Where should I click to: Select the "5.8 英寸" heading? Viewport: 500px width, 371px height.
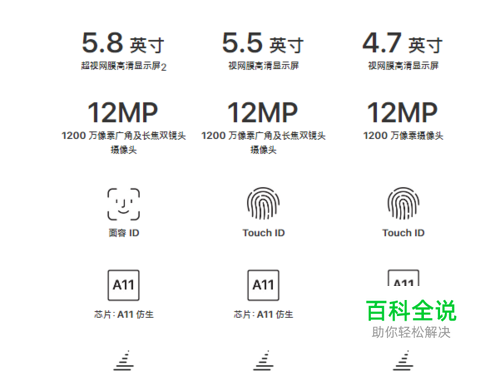(123, 43)
